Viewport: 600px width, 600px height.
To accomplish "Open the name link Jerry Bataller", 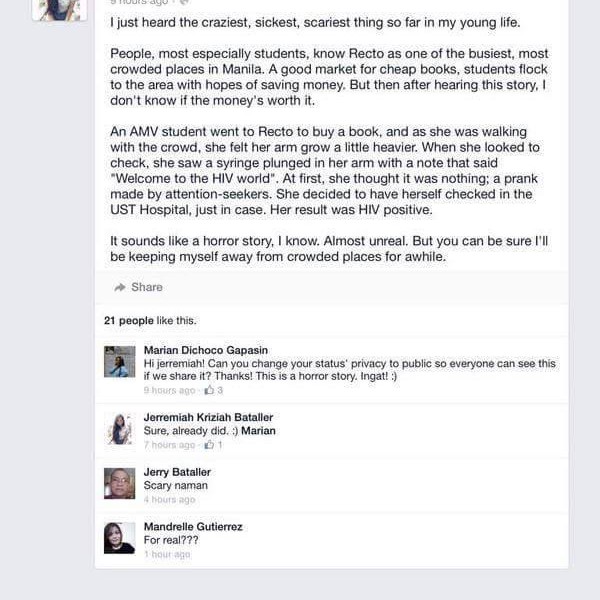I will pos(177,472).
